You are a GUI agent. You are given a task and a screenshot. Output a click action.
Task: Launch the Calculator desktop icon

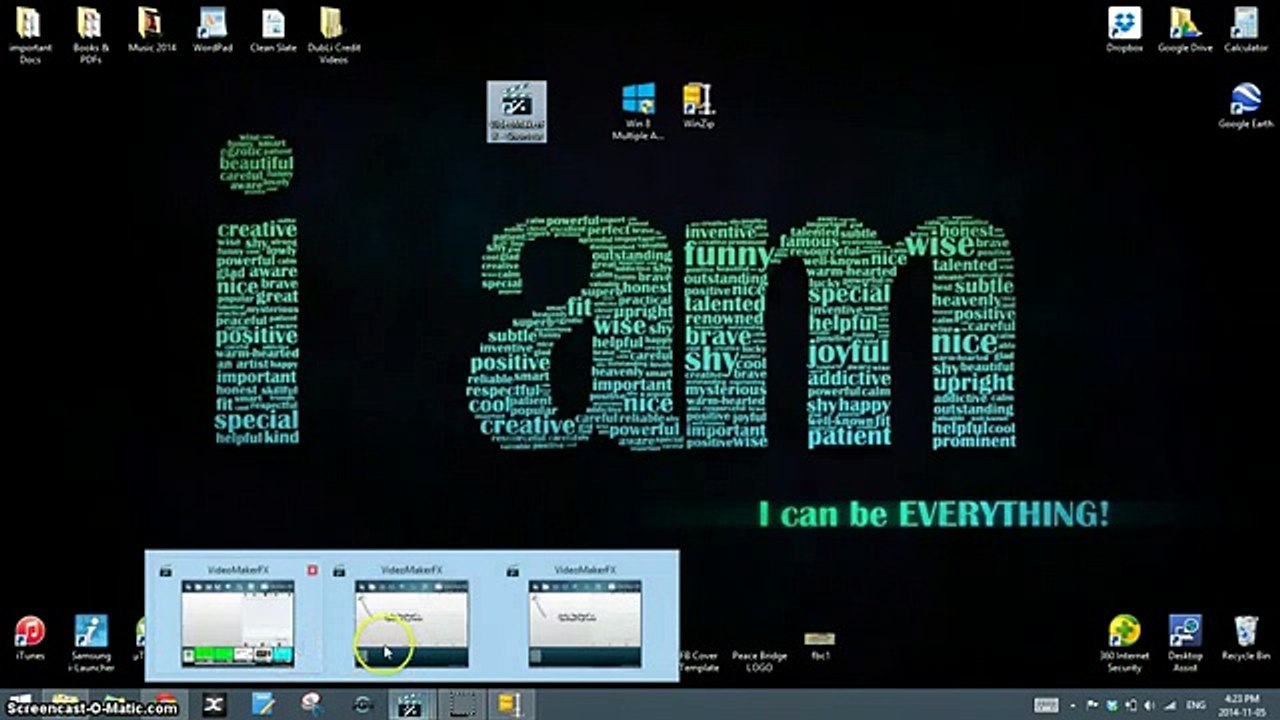point(1245,30)
